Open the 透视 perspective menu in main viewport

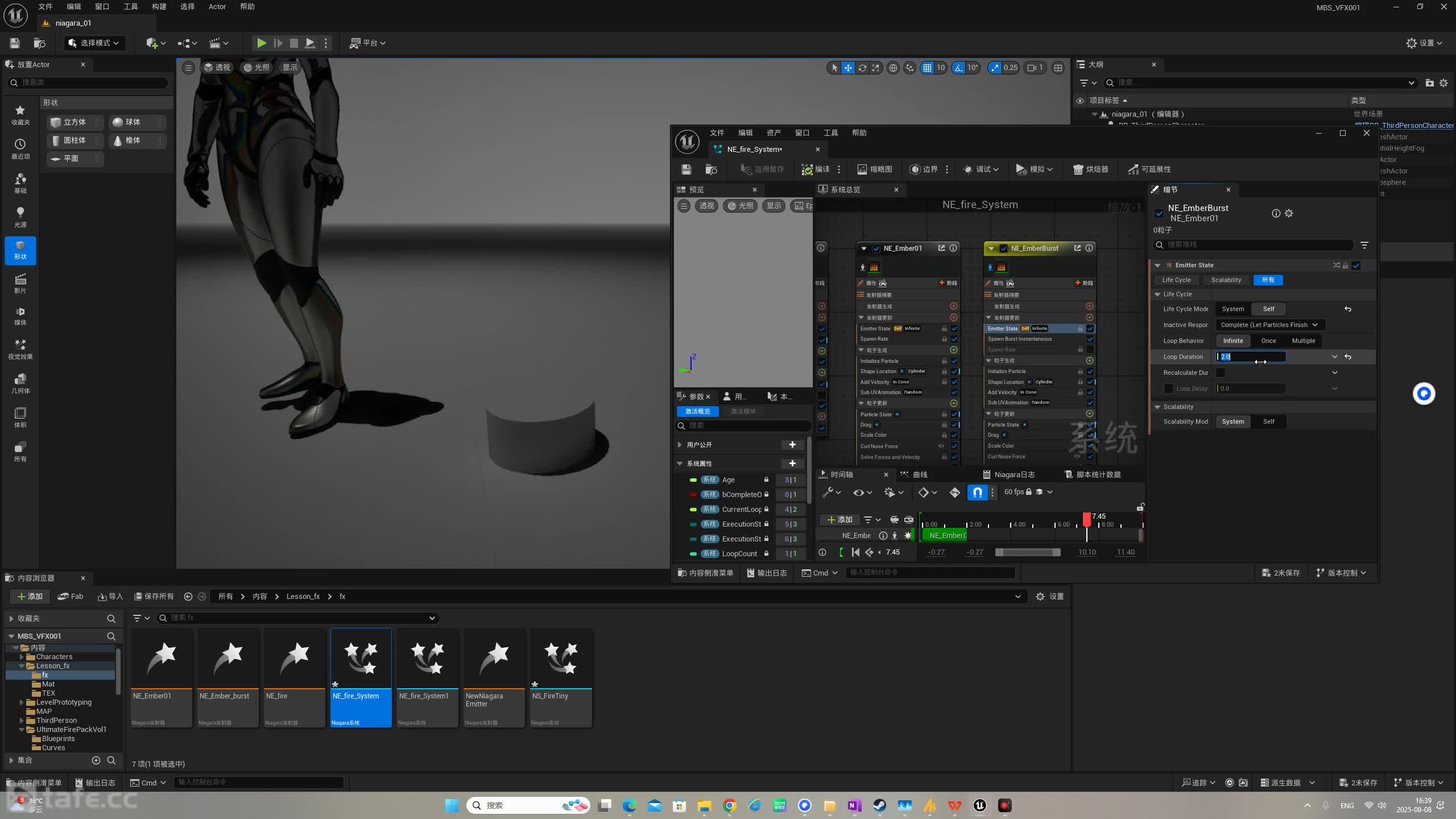(217, 67)
